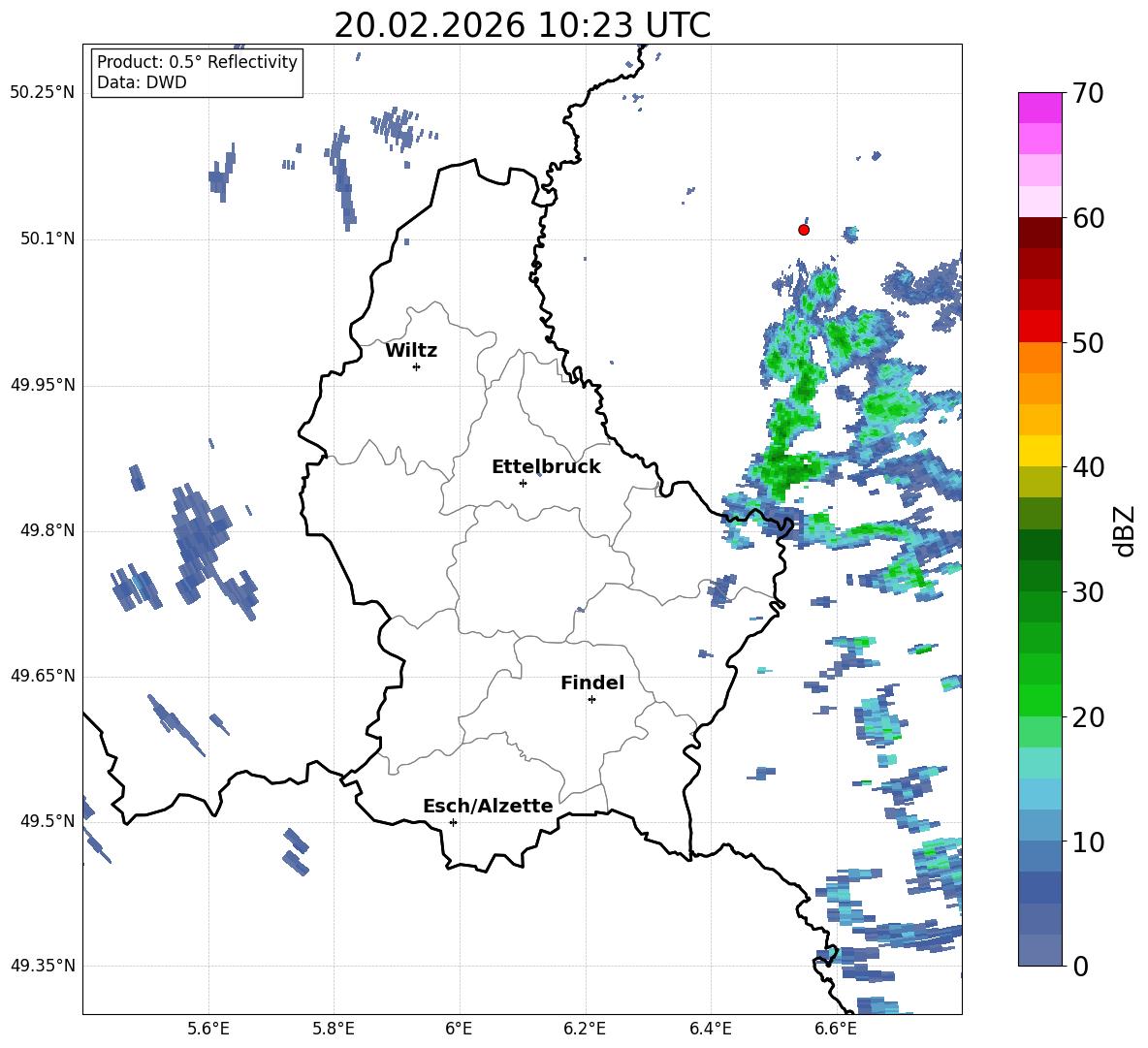Click the 6.6°E longitude label
Screen dimensions: 1148x1048
[x=836, y=1029]
